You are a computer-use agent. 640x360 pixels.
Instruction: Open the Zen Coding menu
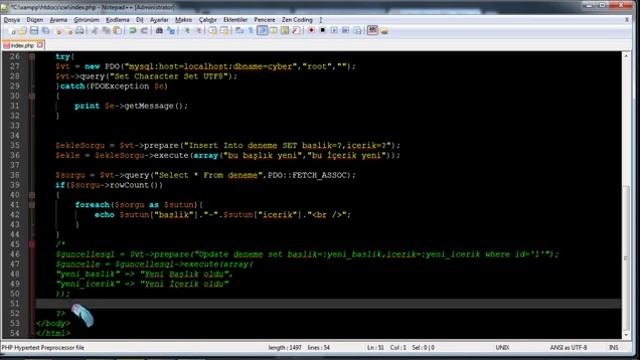tap(297, 20)
